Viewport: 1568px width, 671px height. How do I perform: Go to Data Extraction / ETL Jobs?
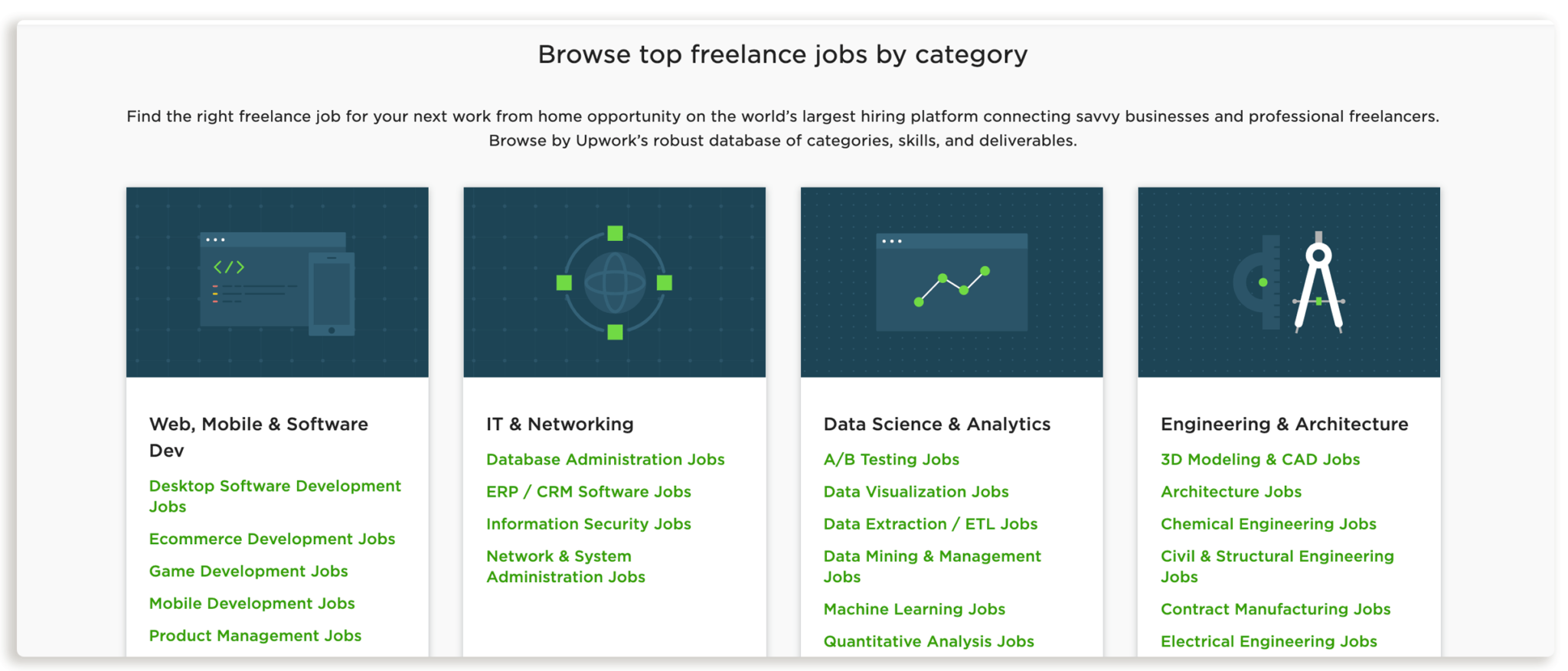(x=930, y=523)
